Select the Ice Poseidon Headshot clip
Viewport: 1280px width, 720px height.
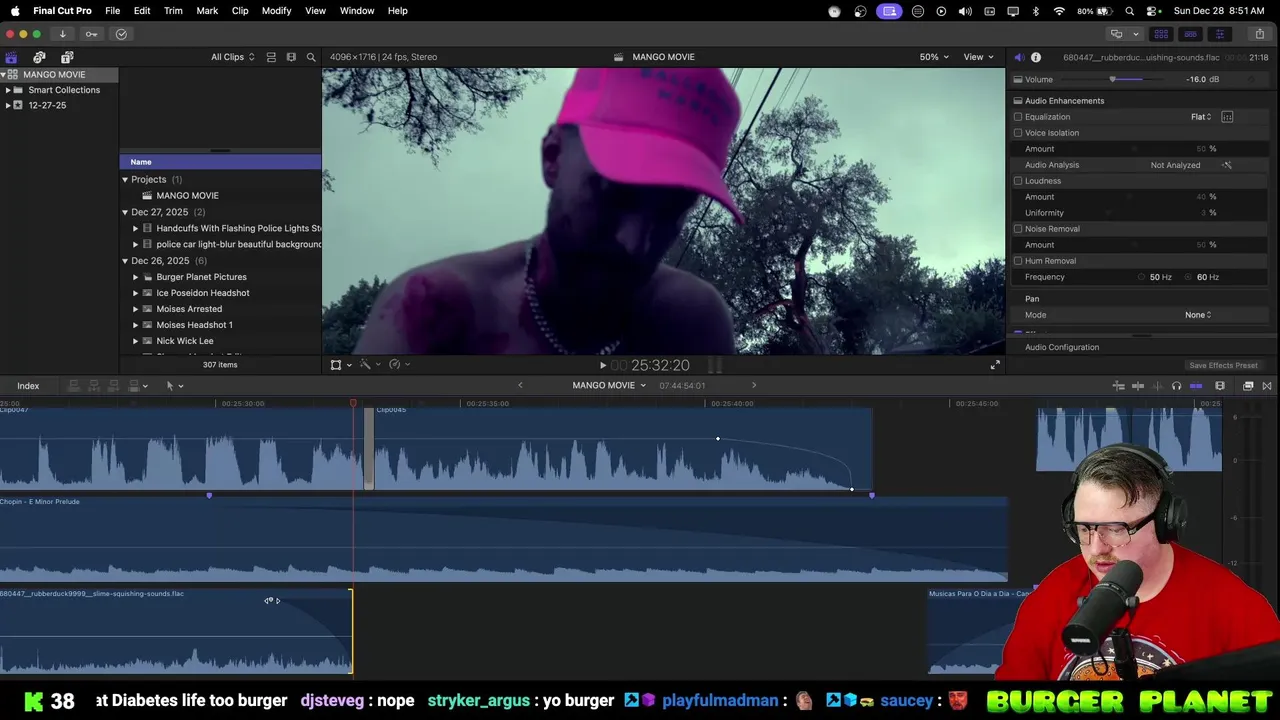(203, 293)
